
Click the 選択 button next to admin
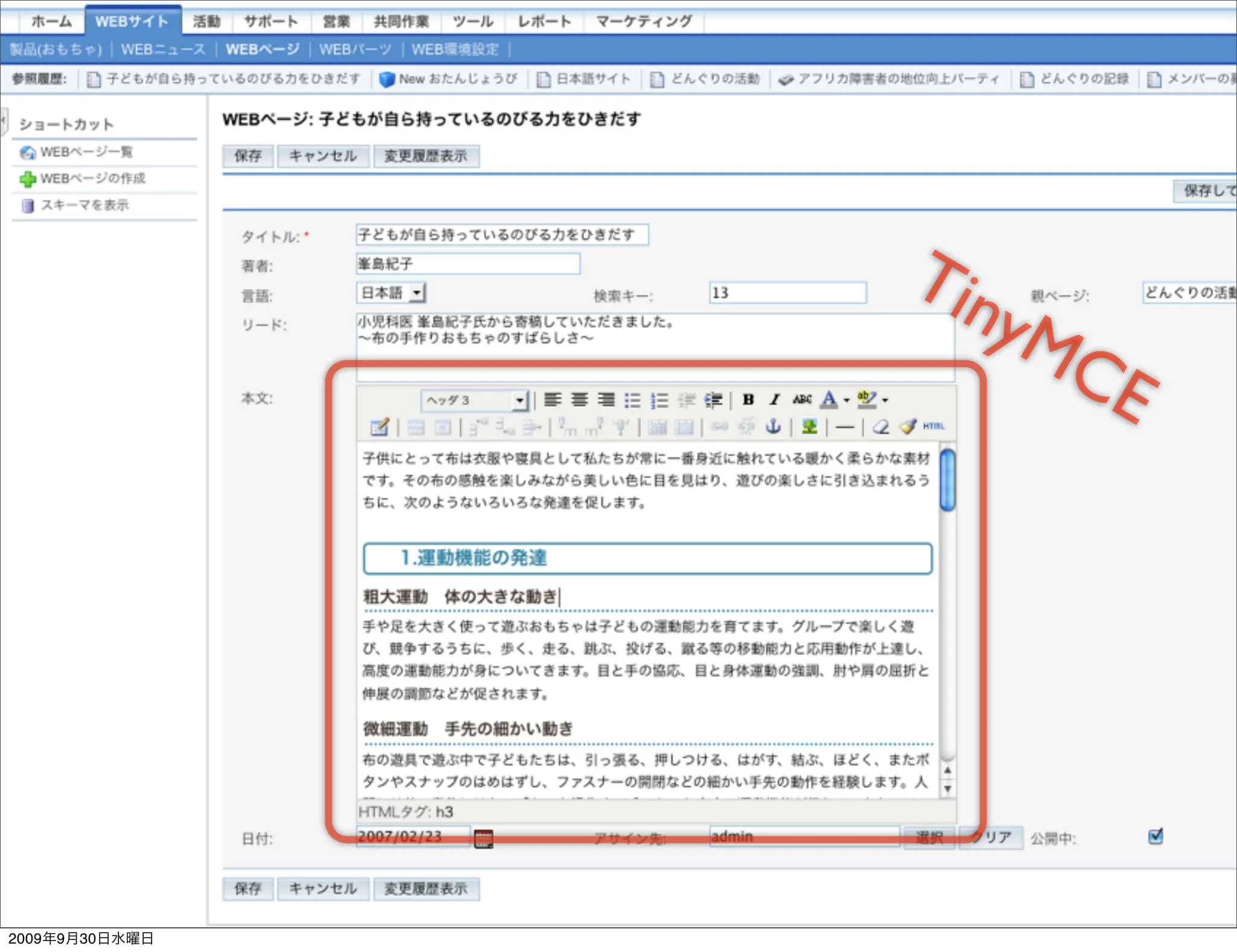pos(929,837)
